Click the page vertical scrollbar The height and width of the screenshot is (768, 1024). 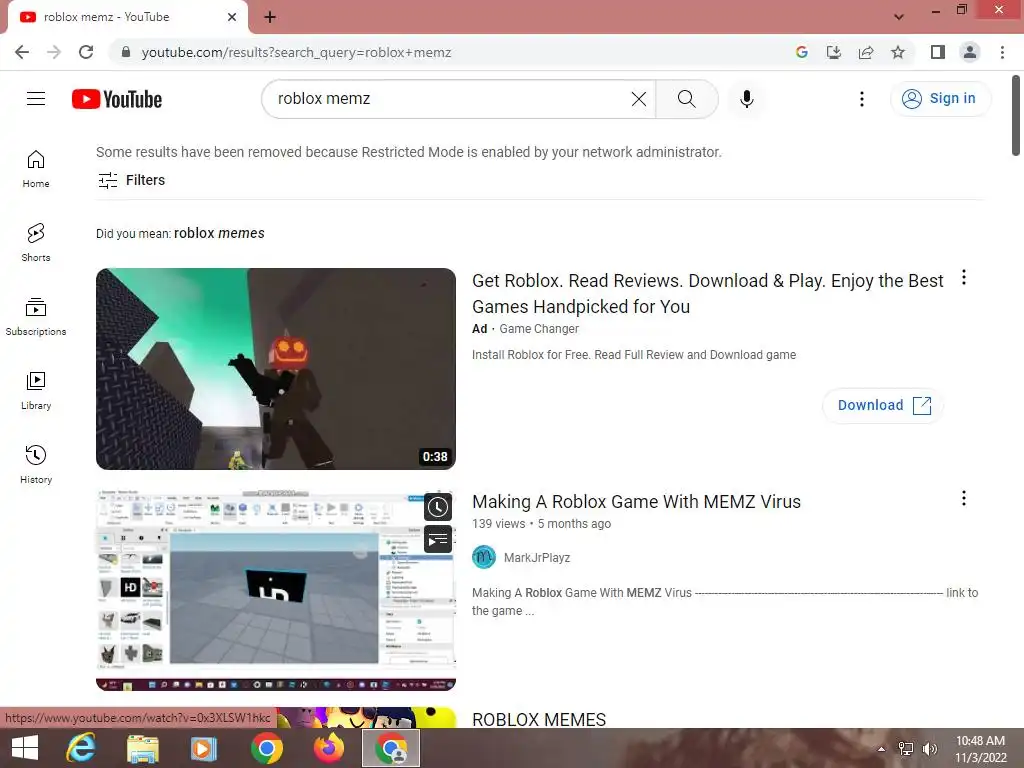tap(1016, 116)
